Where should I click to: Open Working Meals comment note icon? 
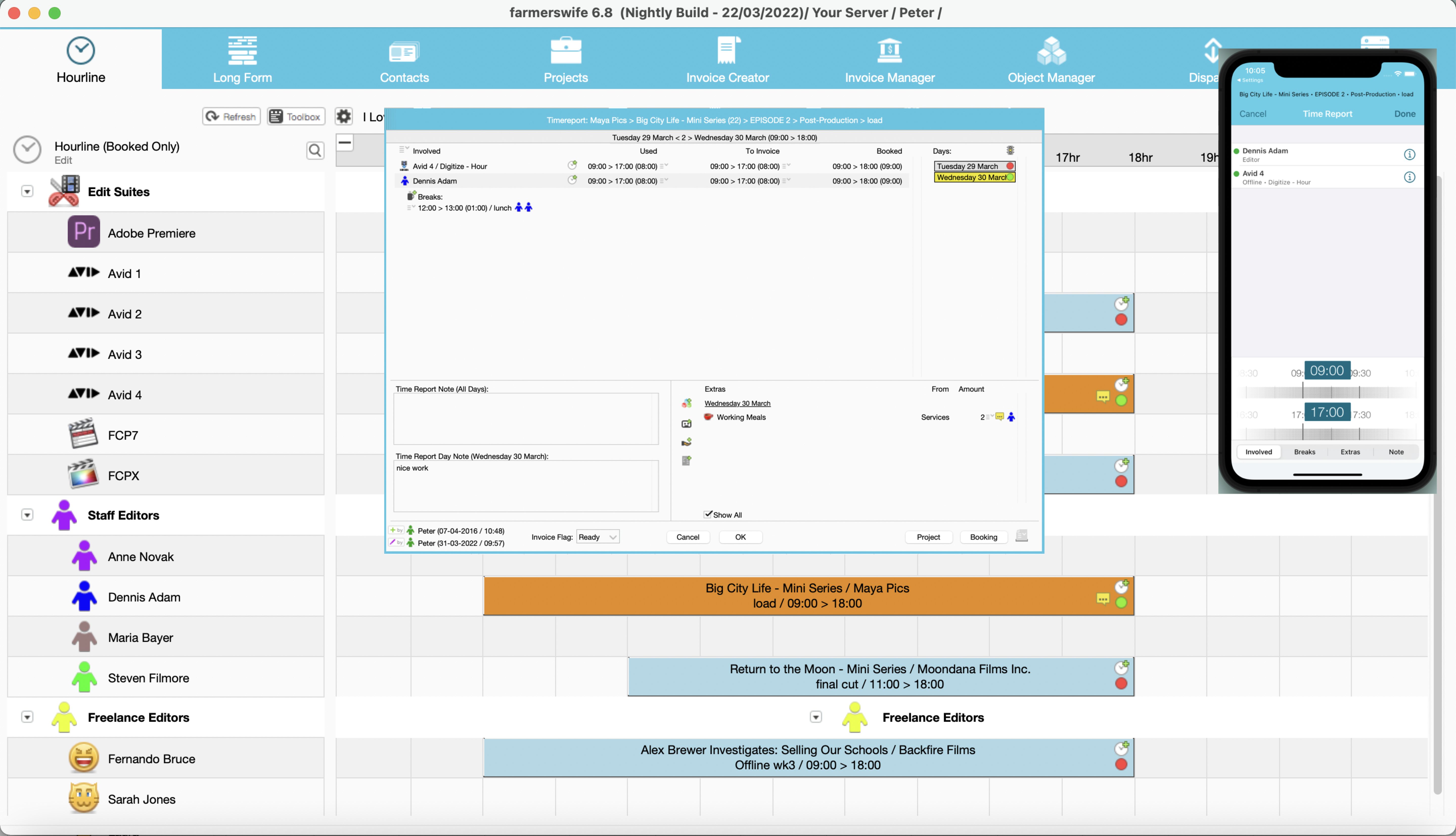[999, 417]
